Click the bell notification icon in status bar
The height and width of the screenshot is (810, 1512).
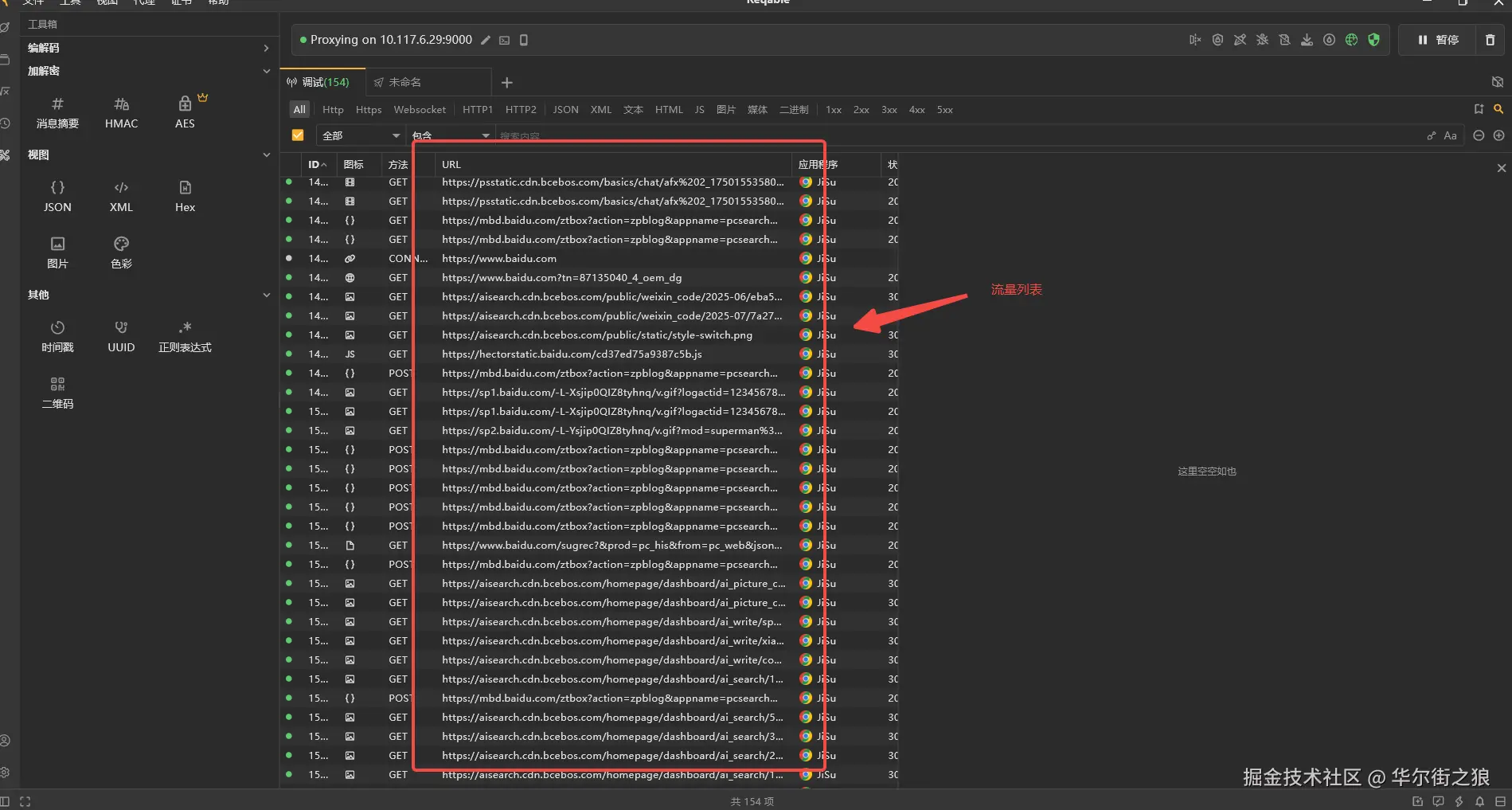pyautogui.click(x=1479, y=801)
